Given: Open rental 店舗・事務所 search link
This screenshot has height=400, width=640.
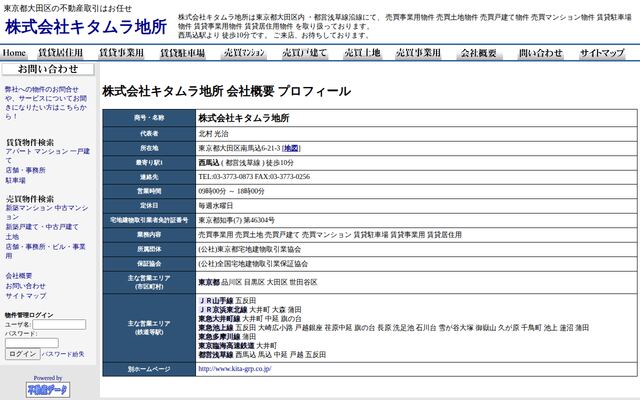Looking at the screenshot, I should tap(25, 170).
